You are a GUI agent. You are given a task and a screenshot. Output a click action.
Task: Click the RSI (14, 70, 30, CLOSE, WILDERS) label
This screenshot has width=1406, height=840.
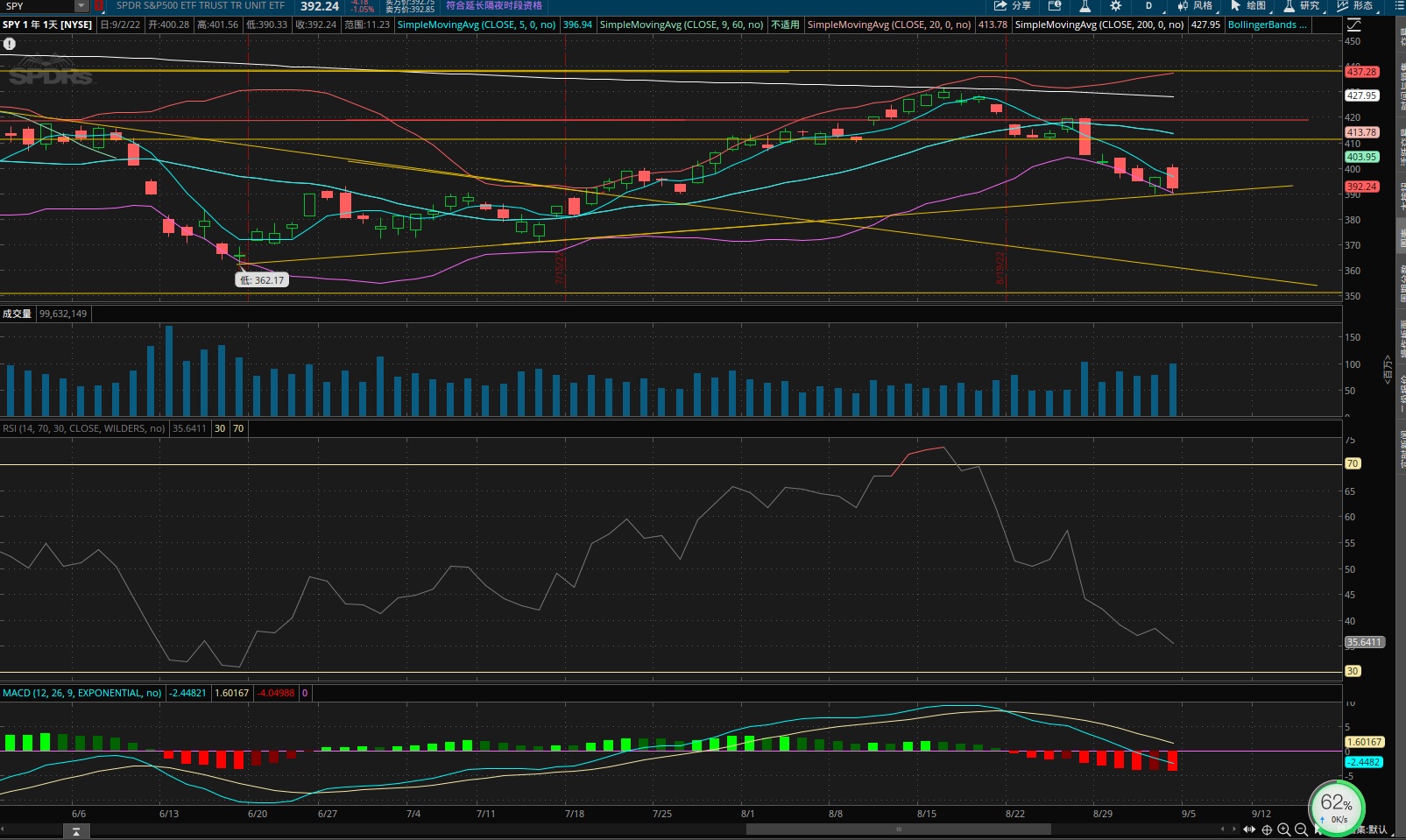84,428
